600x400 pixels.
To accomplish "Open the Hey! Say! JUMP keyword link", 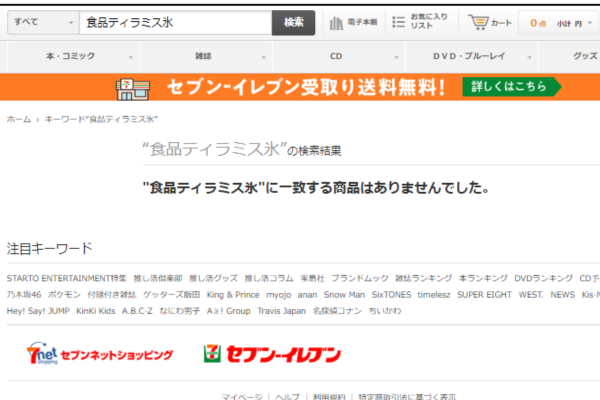I will (x=38, y=311).
